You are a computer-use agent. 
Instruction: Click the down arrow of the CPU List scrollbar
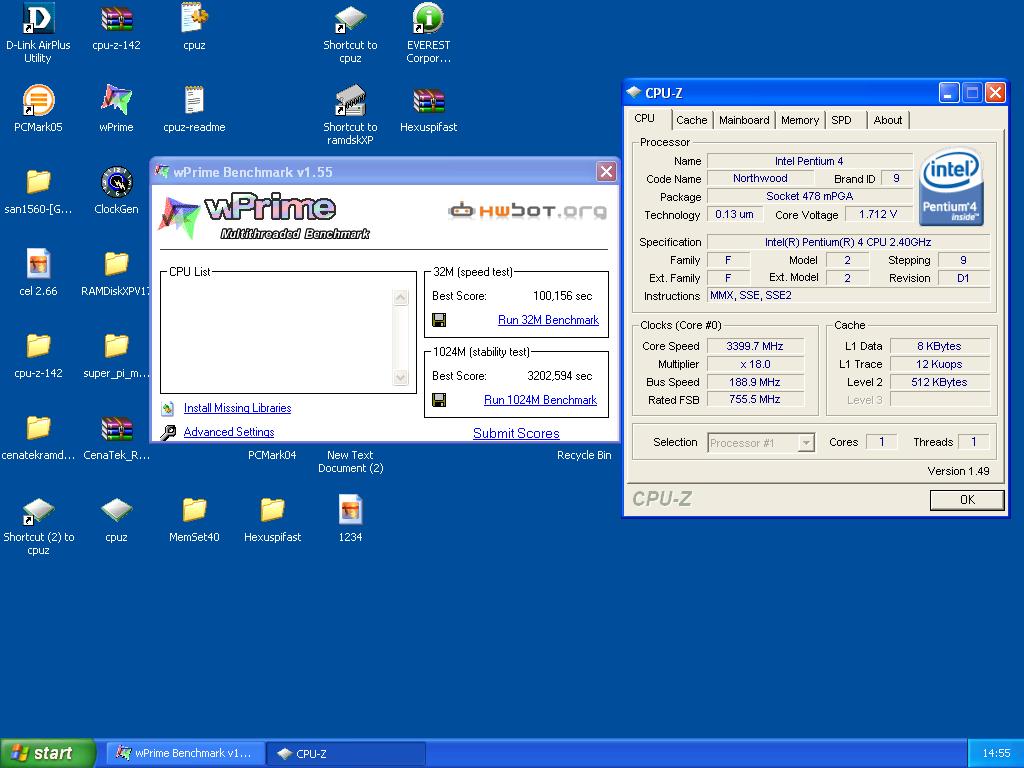(400, 377)
